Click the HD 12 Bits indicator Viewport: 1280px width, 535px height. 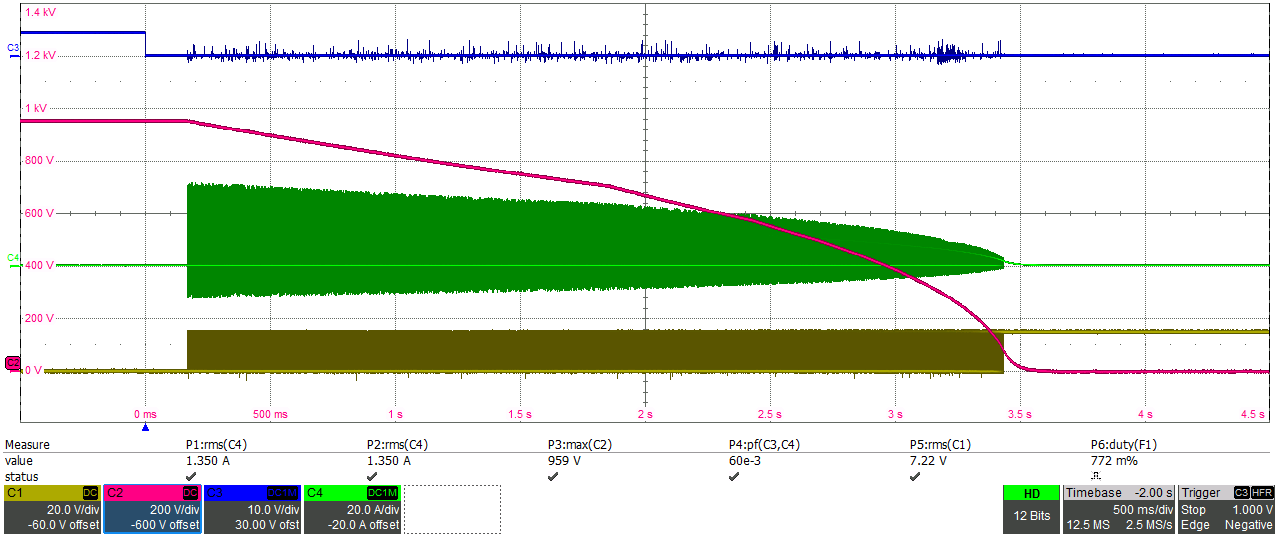[1029, 510]
